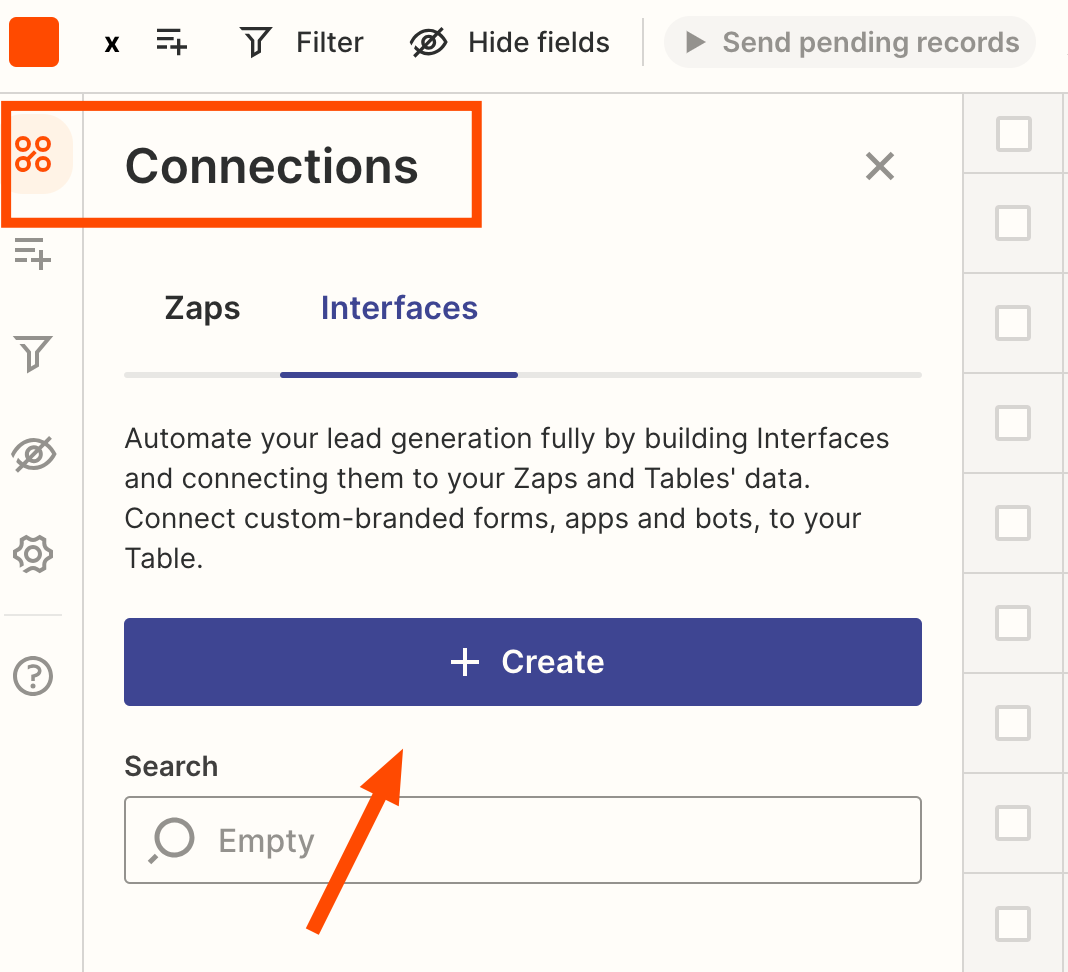Click Send pending records button
The width and height of the screenshot is (1068, 972).
coord(850,42)
